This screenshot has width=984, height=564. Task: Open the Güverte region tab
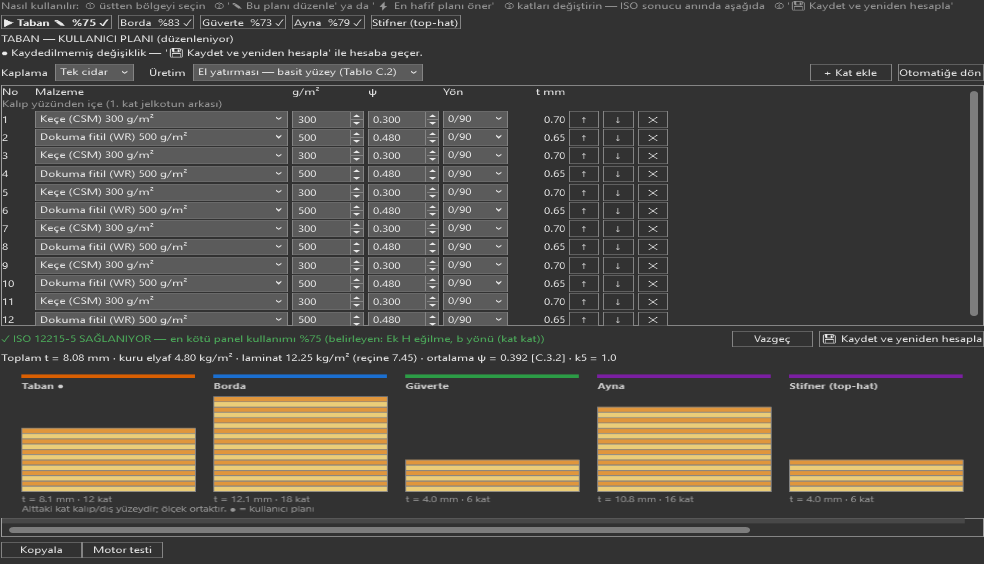(243, 23)
